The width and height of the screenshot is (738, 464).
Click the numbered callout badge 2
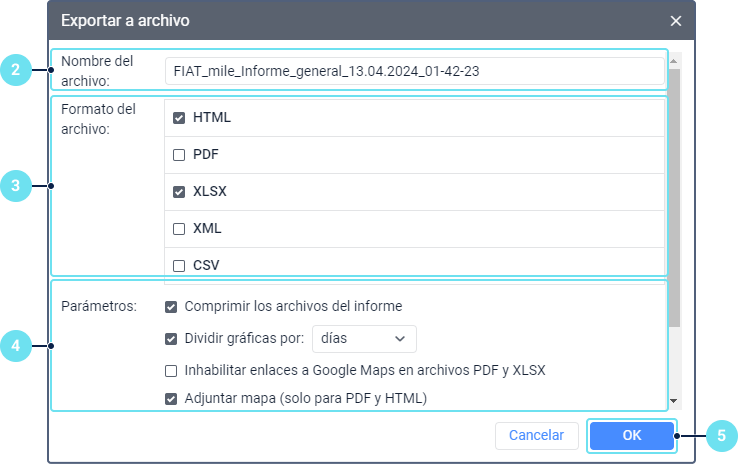[15, 70]
